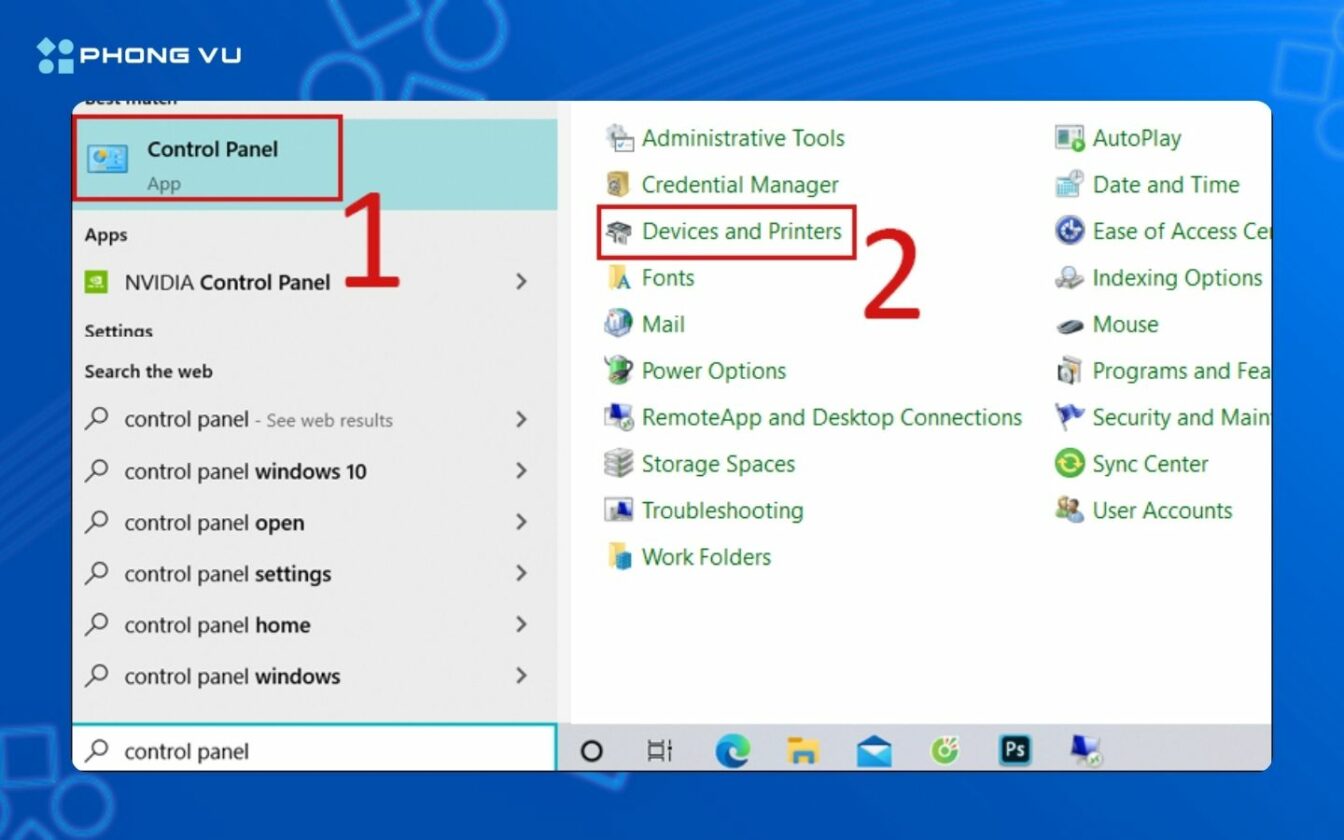The width and height of the screenshot is (1344, 840).
Task: Expand the 'control panel home' suggestion arrow
Action: 521,624
